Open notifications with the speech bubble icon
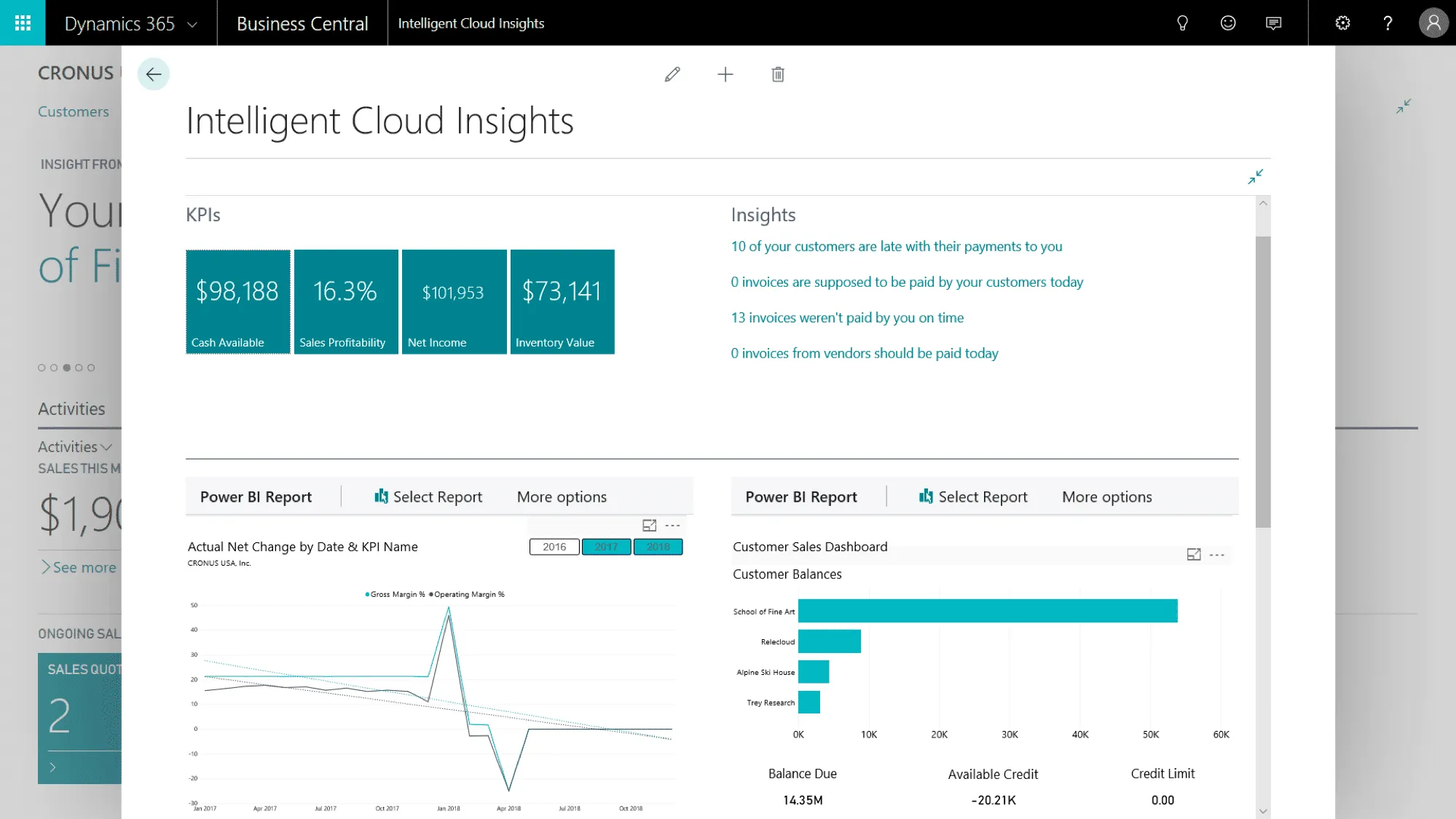Viewport: 1456px width, 819px height. coord(1272,23)
